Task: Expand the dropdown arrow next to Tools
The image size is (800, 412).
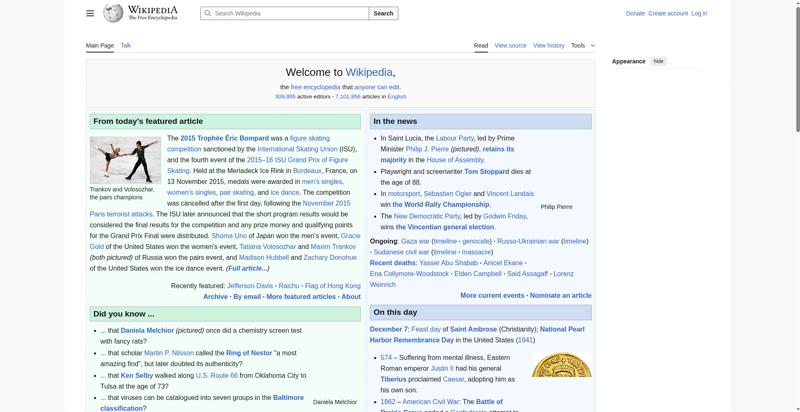Action: 592,45
